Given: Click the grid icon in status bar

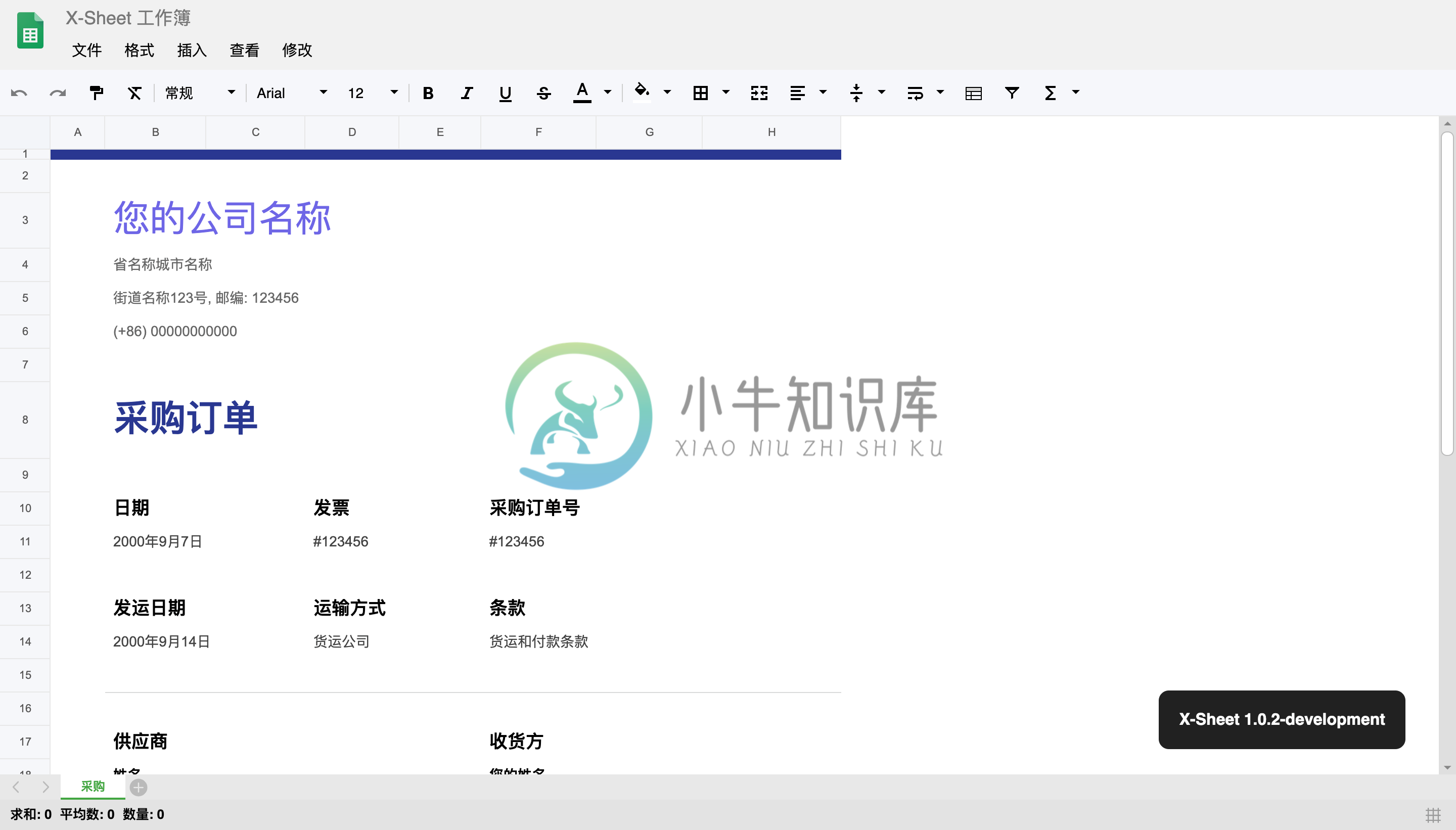Looking at the screenshot, I should point(1433,815).
